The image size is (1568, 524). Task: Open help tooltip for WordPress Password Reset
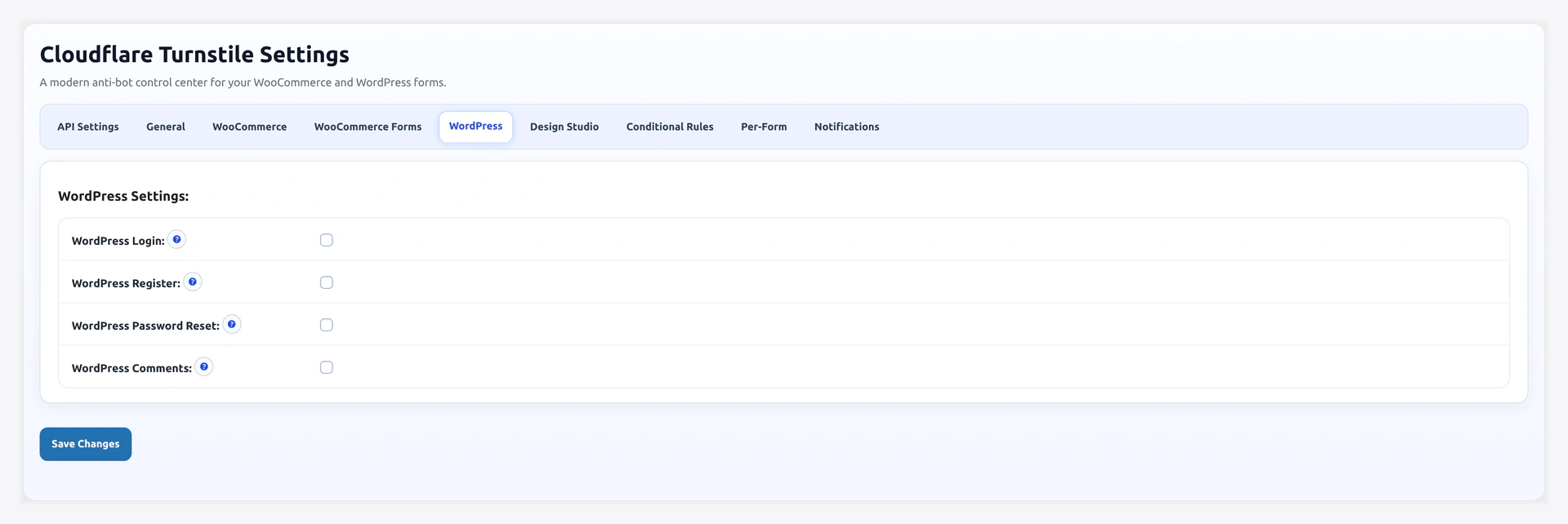pos(232,324)
